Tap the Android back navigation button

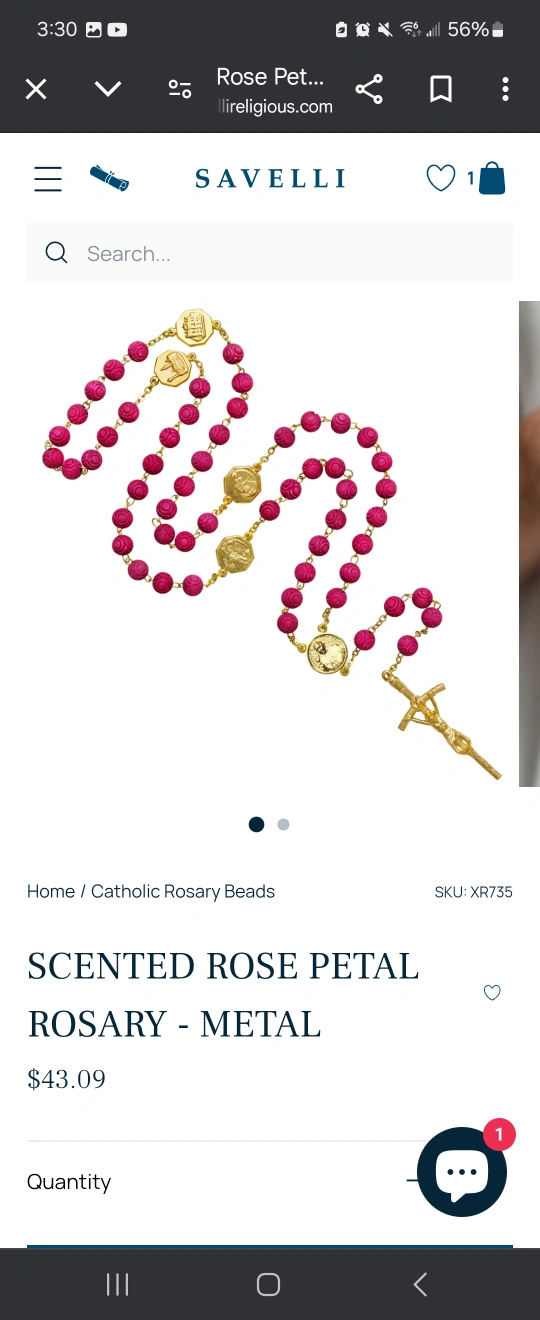pyautogui.click(x=420, y=1284)
